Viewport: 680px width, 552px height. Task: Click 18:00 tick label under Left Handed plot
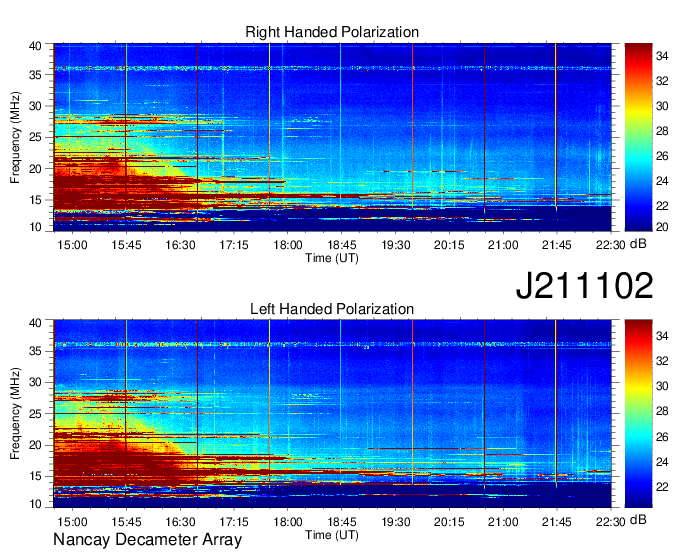click(x=288, y=522)
